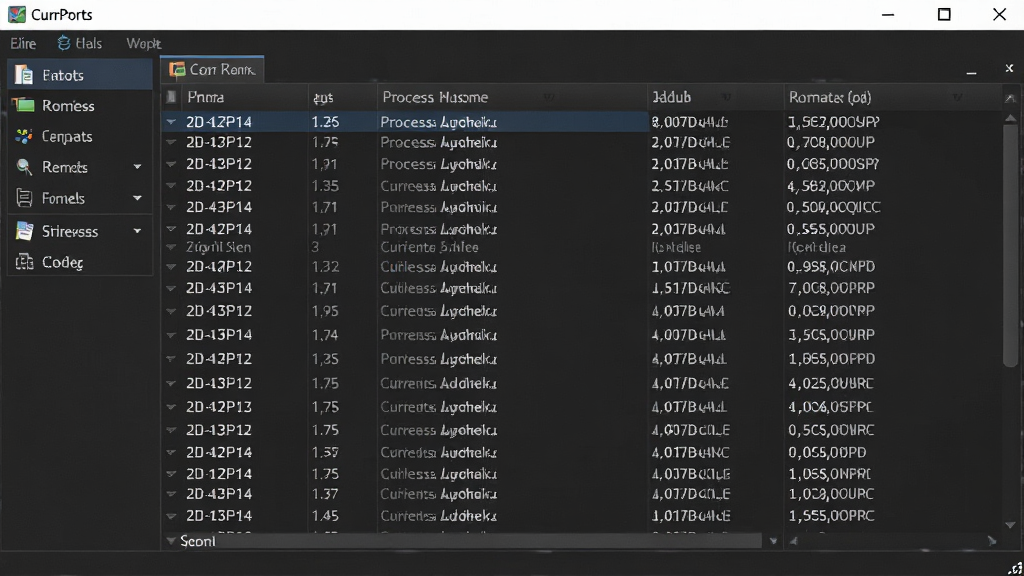Expand the Remets sidebar dropdown arrow
The width and height of the screenshot is (1024, 576).
137,167
